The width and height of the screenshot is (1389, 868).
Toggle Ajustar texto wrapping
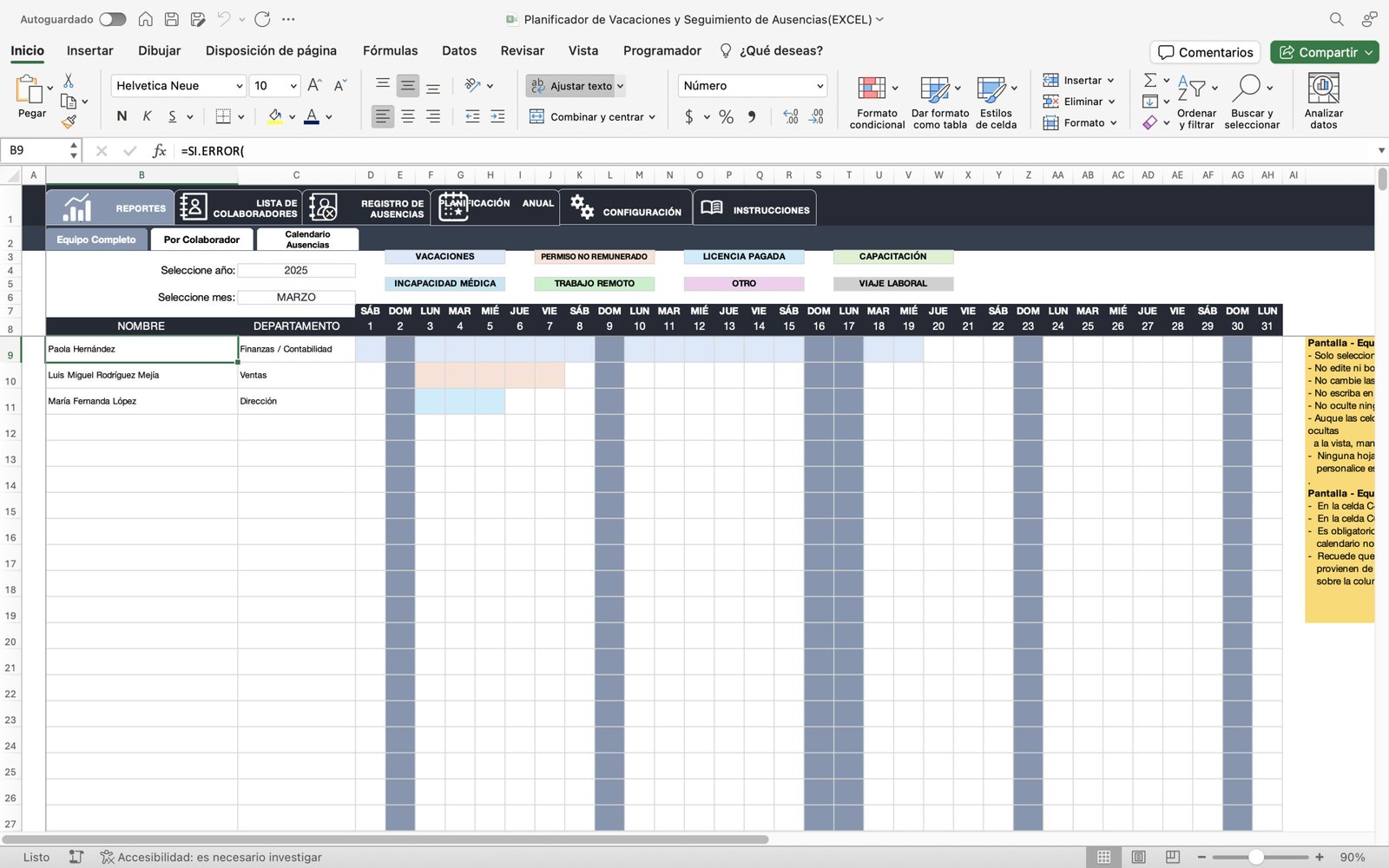click(574, 86)
